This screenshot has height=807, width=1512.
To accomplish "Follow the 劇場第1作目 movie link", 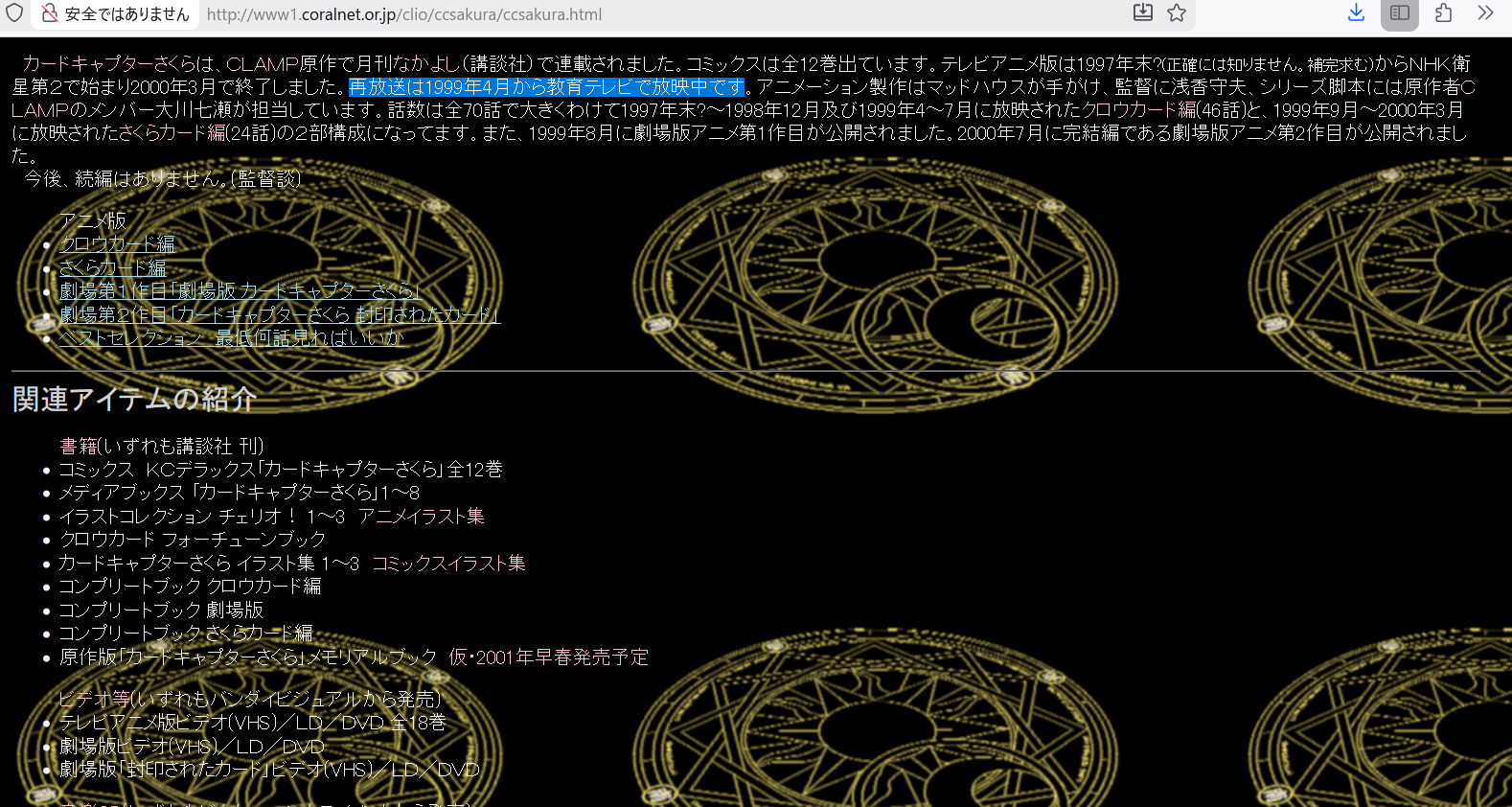I will click(240, 291).
